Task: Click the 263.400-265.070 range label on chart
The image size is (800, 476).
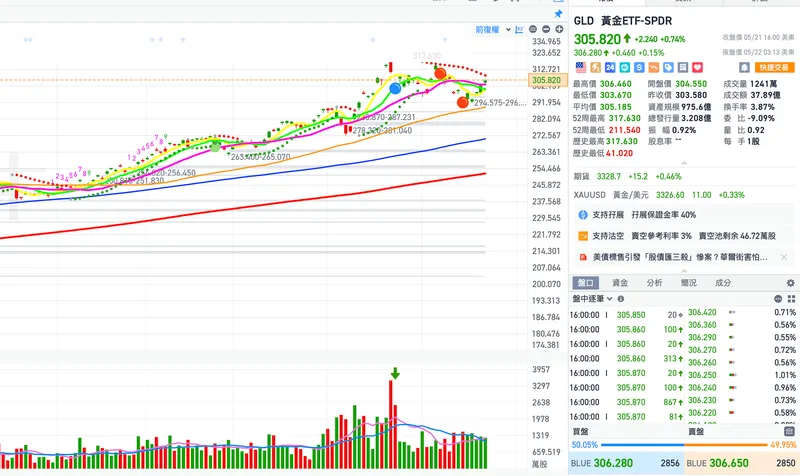Action: coord(260,157)
